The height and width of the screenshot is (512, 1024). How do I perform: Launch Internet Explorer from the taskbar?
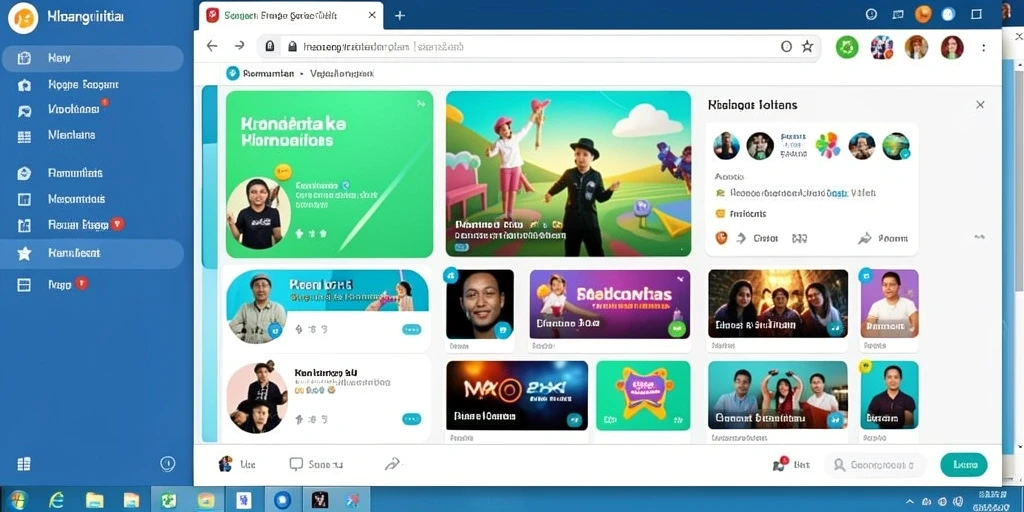[56, 500]
